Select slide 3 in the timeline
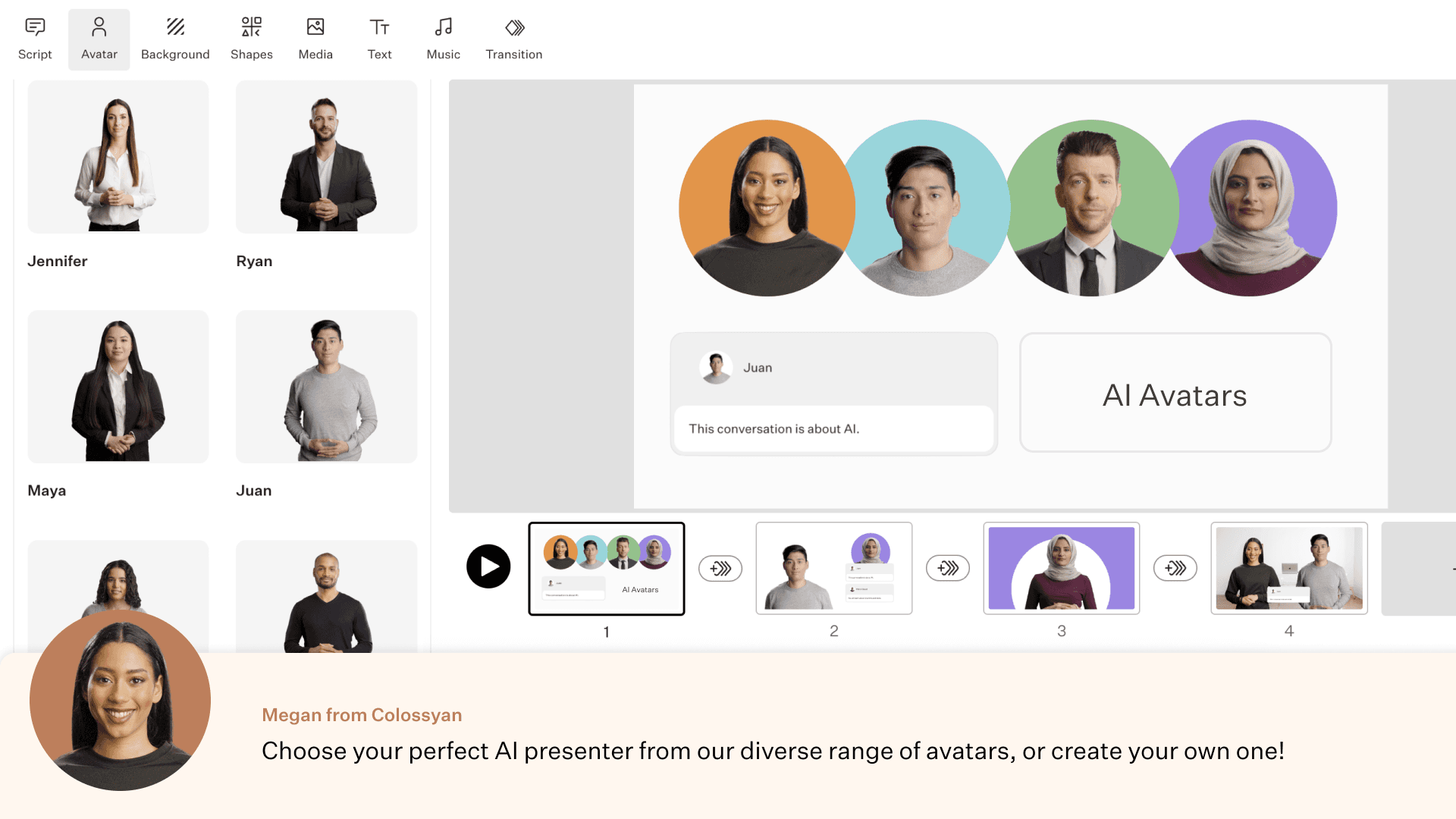Image resolution: width=1456 pixels, height=819 pixels. point(1061,568)
